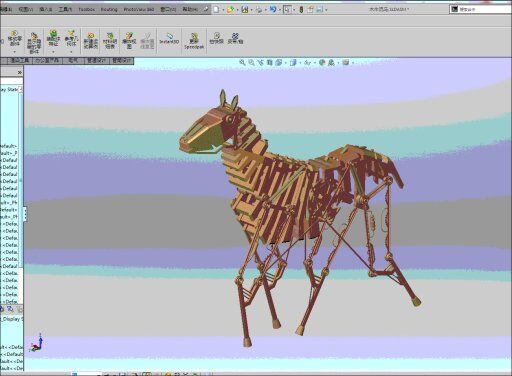
Task: Open the Section View tool
Action: pyautogui.click(x=270, y=62)
